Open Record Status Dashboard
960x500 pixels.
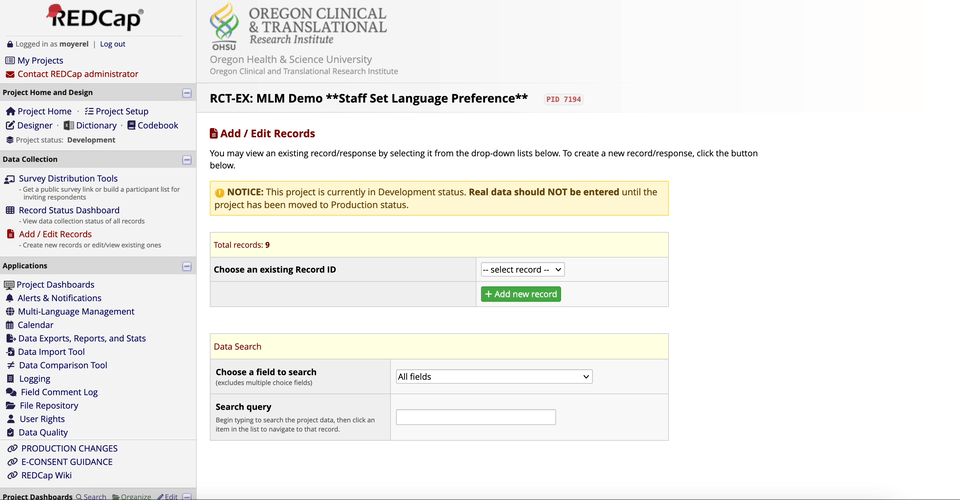tap(69, 210)
